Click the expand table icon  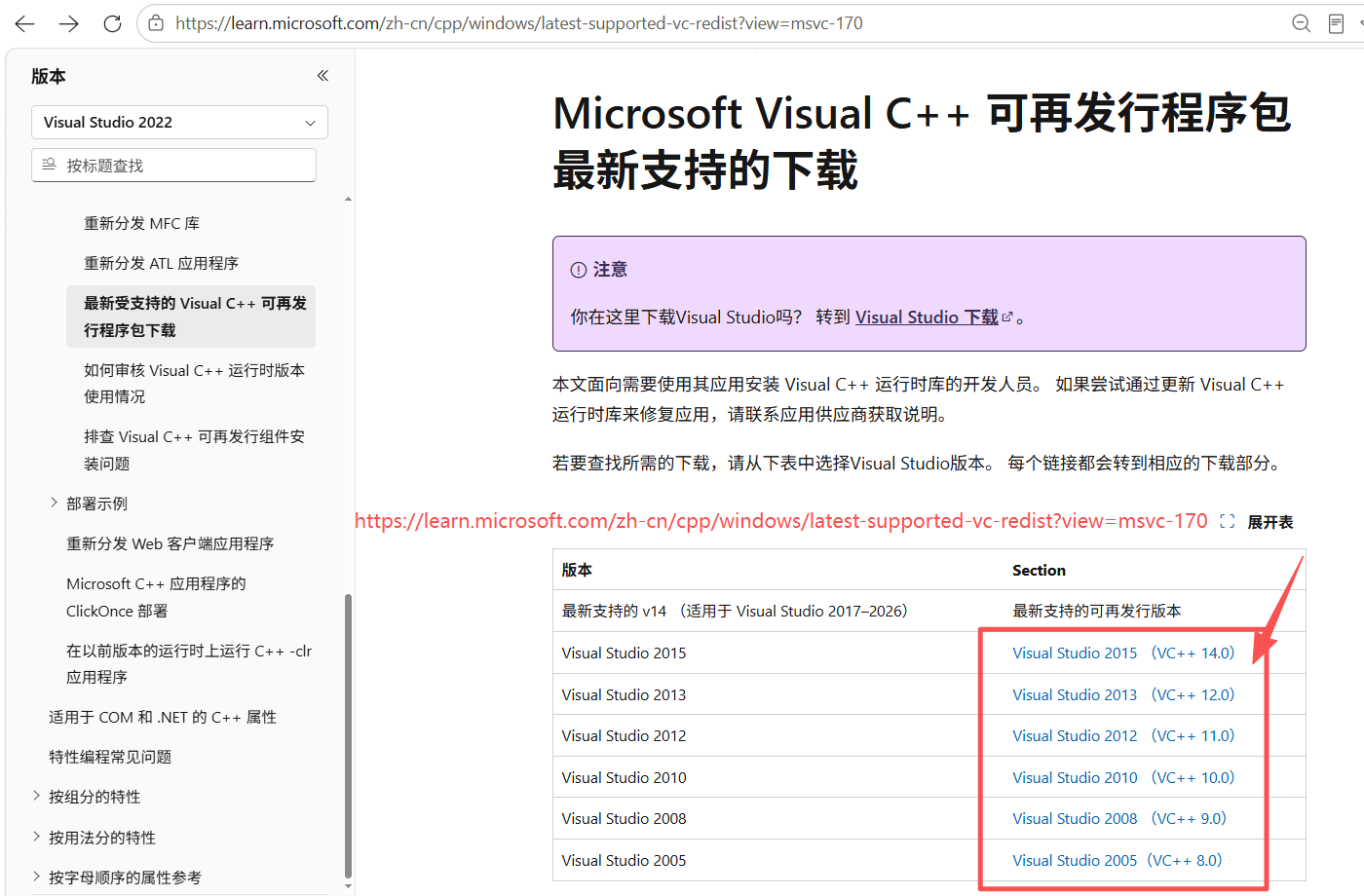point(1228,522)
